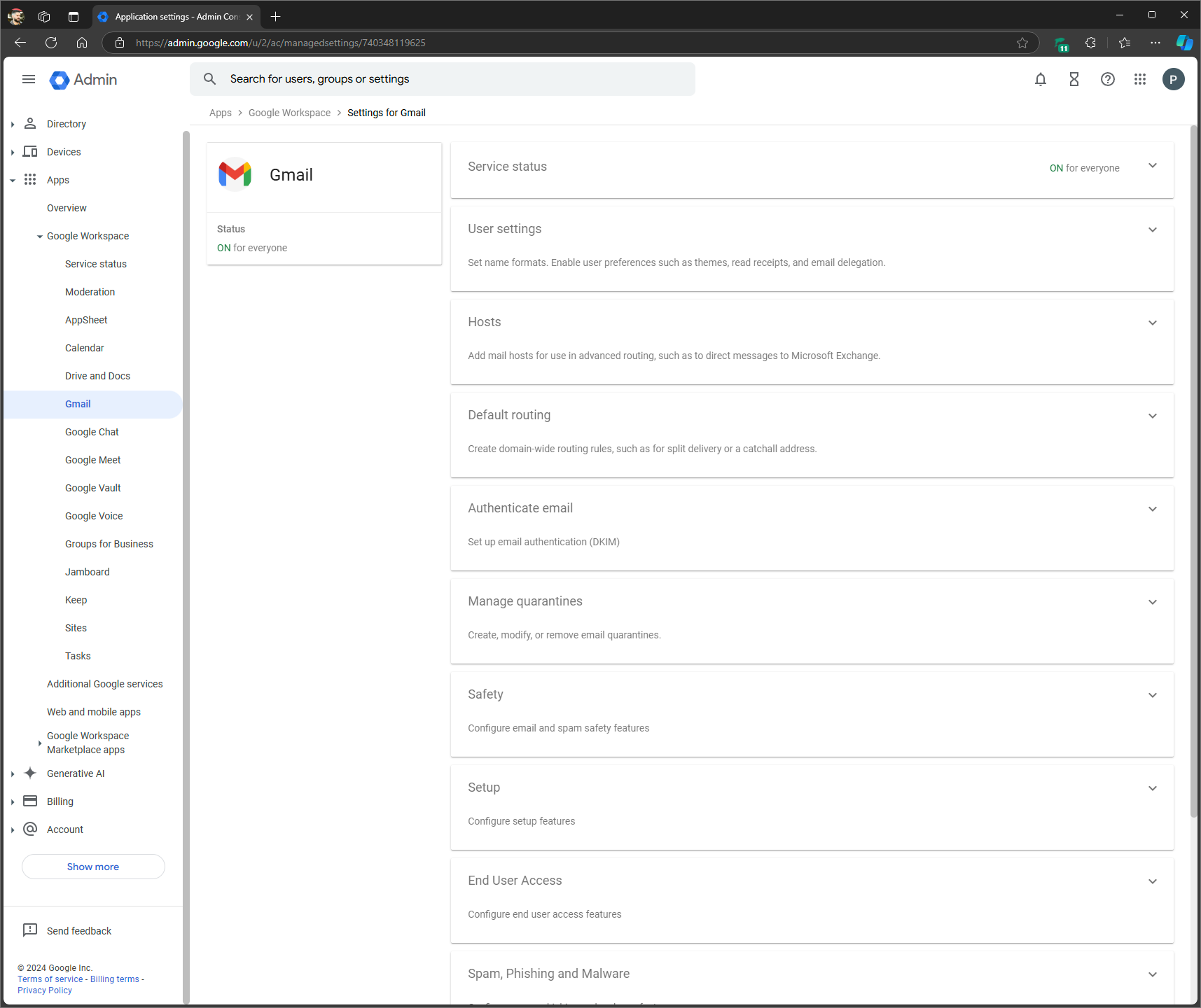This screenshot has height=1008, width=1201.
Task: Bookmark page with the star icon
Action: pos(1022,43)
